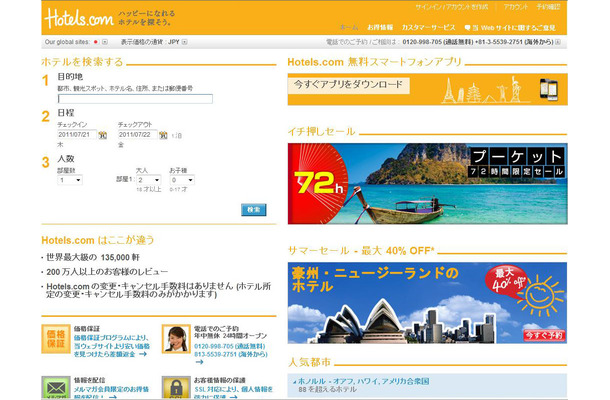Viewport: 610px width, 400px height.
Task: Click the speech bubble feedback icon
Action: tap(467, 28)
